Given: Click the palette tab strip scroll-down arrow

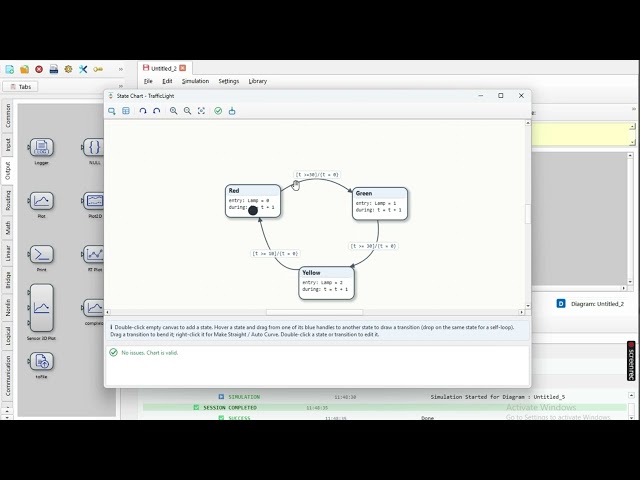Looking at the screenshot, I should [x=7, y=417].
